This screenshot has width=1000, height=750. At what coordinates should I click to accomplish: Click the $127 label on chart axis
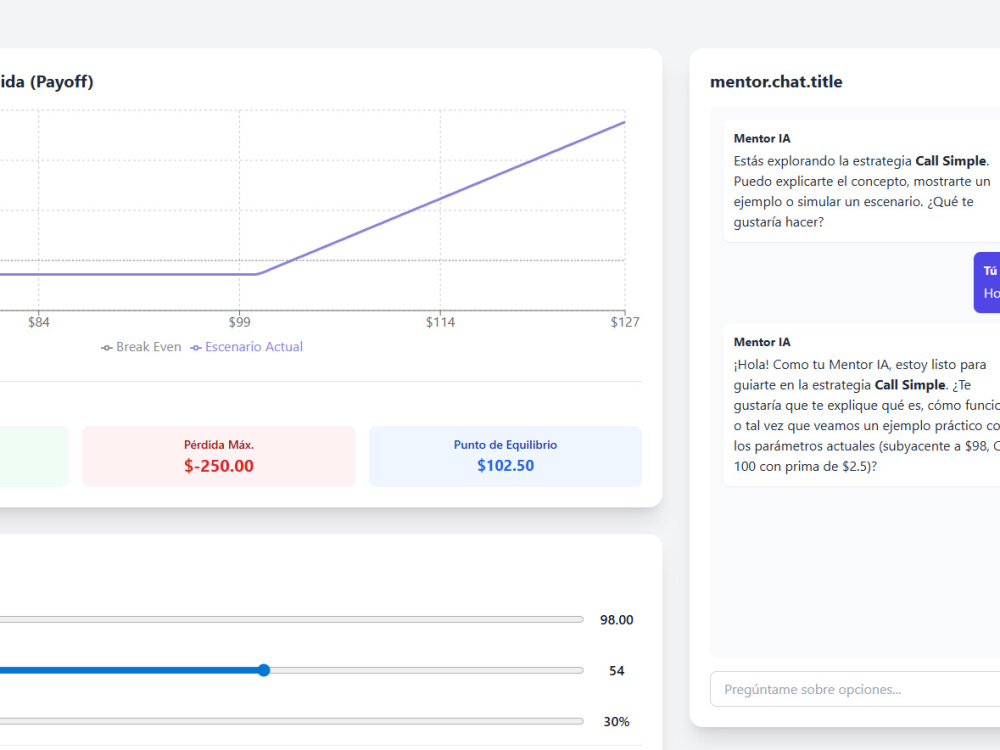click(625, 322)
